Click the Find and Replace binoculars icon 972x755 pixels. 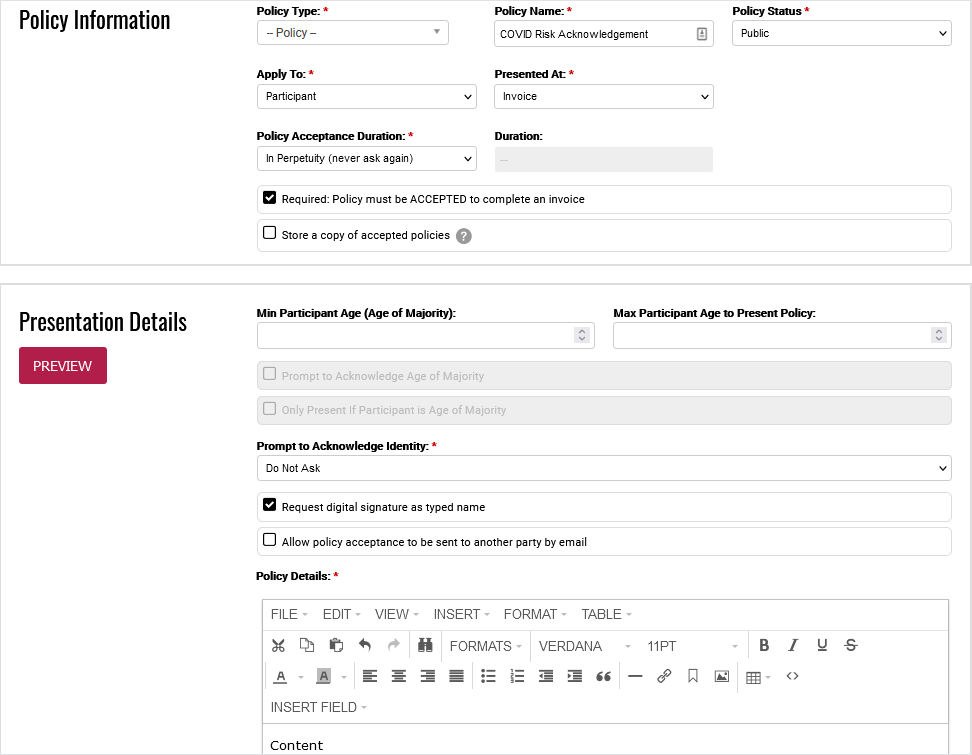(x=424, y=646)
